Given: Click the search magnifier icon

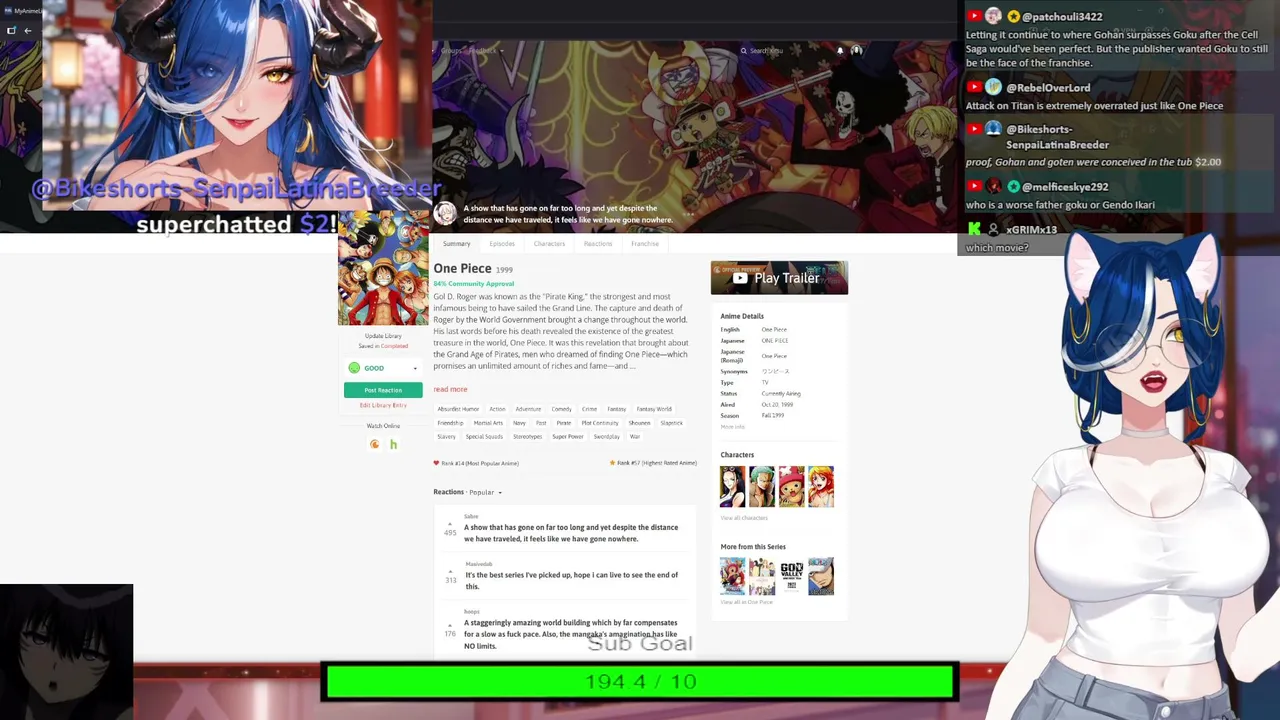Looking at the screenshot, I should [743, 51].
